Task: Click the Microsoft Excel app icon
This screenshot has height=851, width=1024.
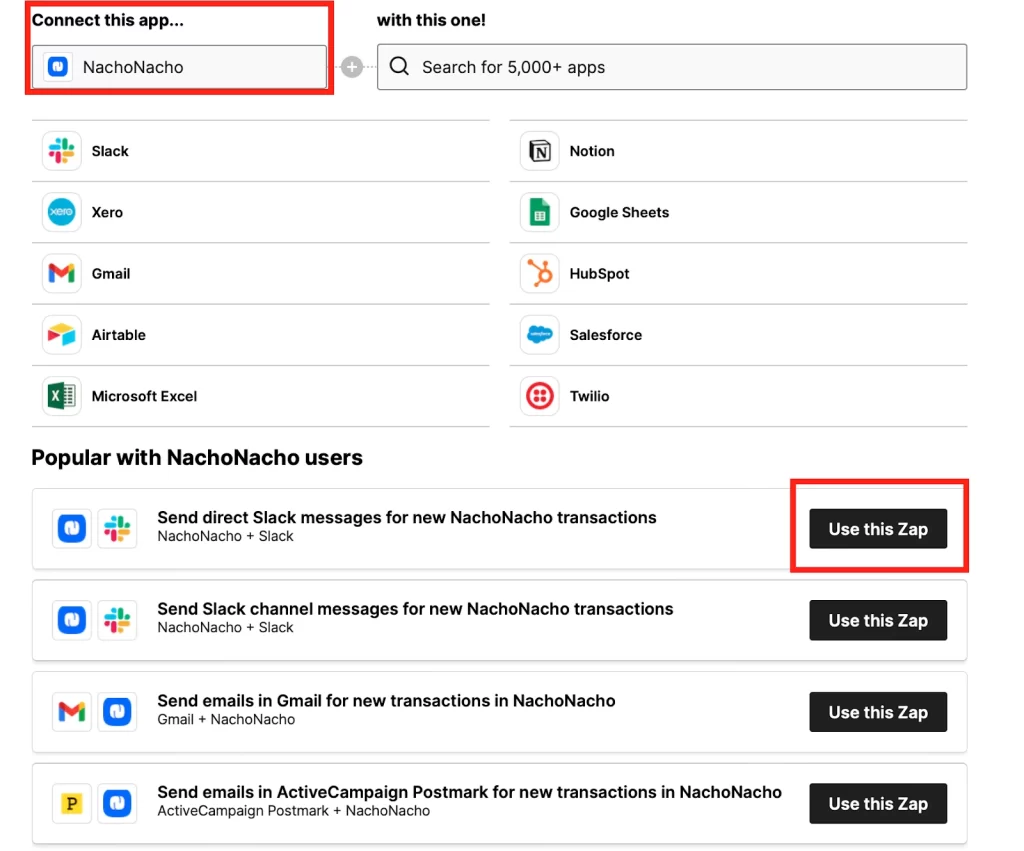Action: pos(61,396)
